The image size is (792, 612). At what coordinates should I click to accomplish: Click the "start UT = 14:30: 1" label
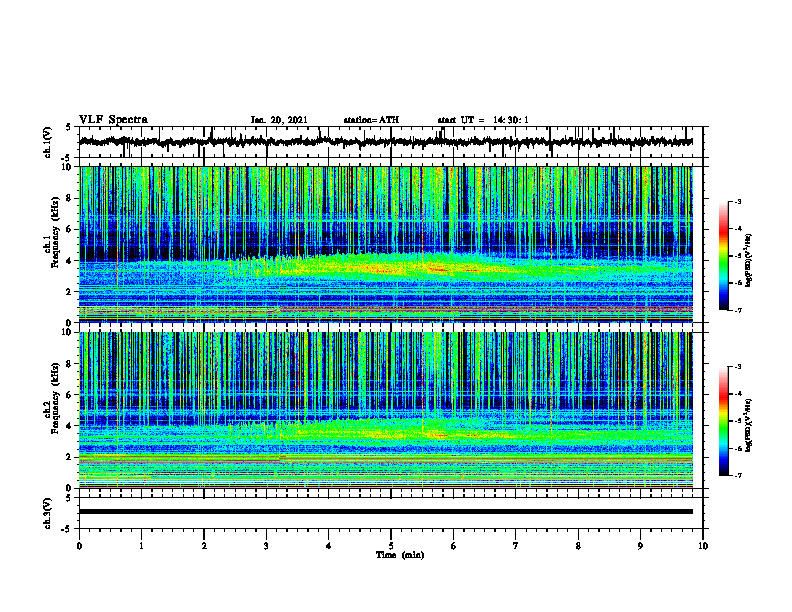pyautogui.click(x=483, y=120)
